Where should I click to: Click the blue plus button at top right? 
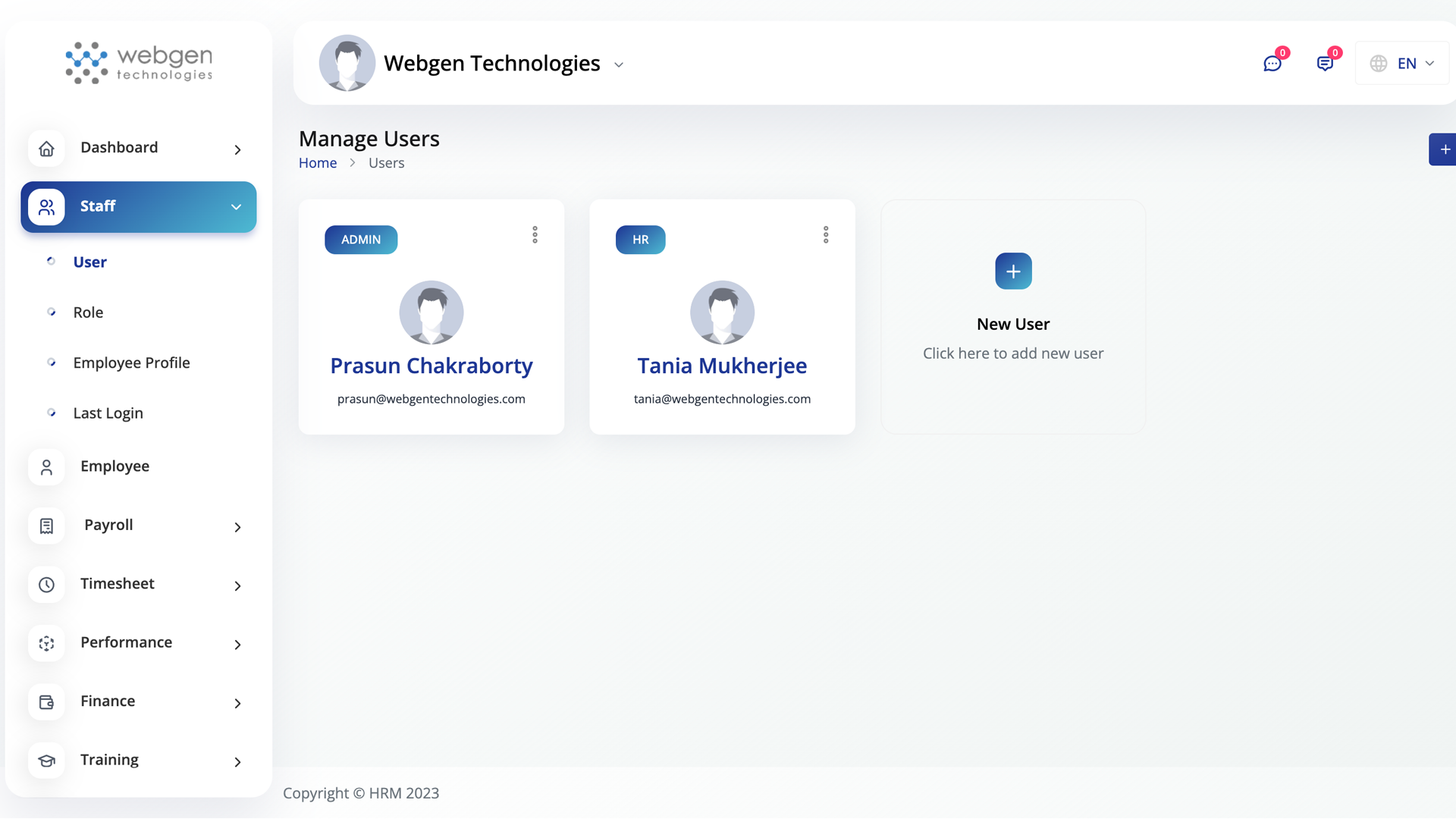(1444, 149)
